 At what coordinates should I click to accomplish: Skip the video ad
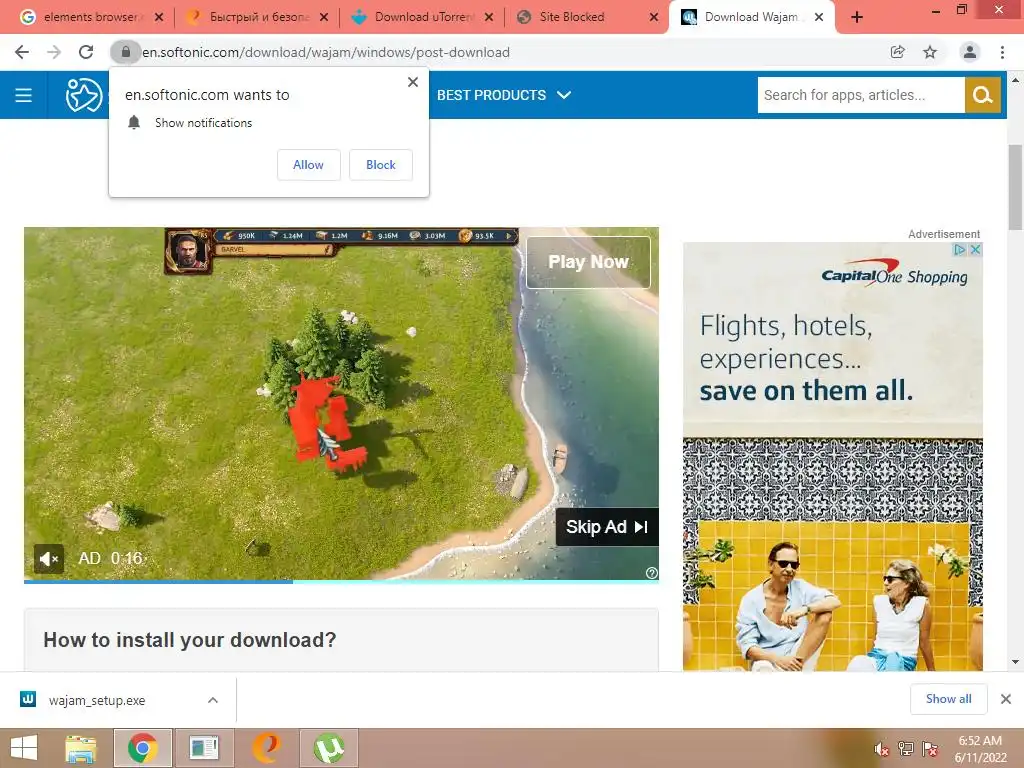[607, 527]
